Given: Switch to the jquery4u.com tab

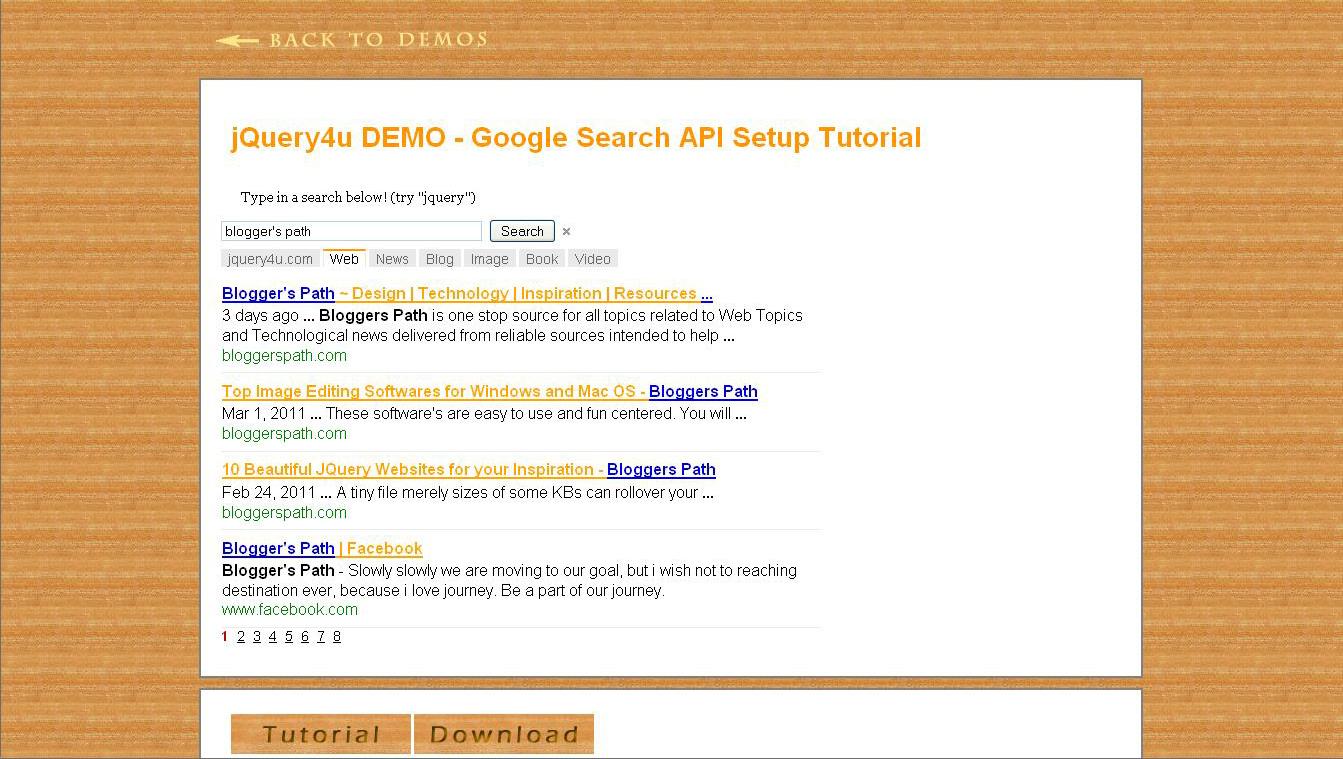Looking at the screenshot, I should tap(270, 259).
